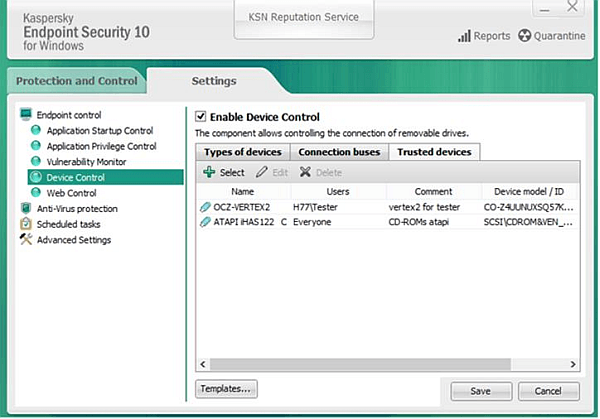
Task: Open Anti-Virus protection section
Action: [77, 209]
